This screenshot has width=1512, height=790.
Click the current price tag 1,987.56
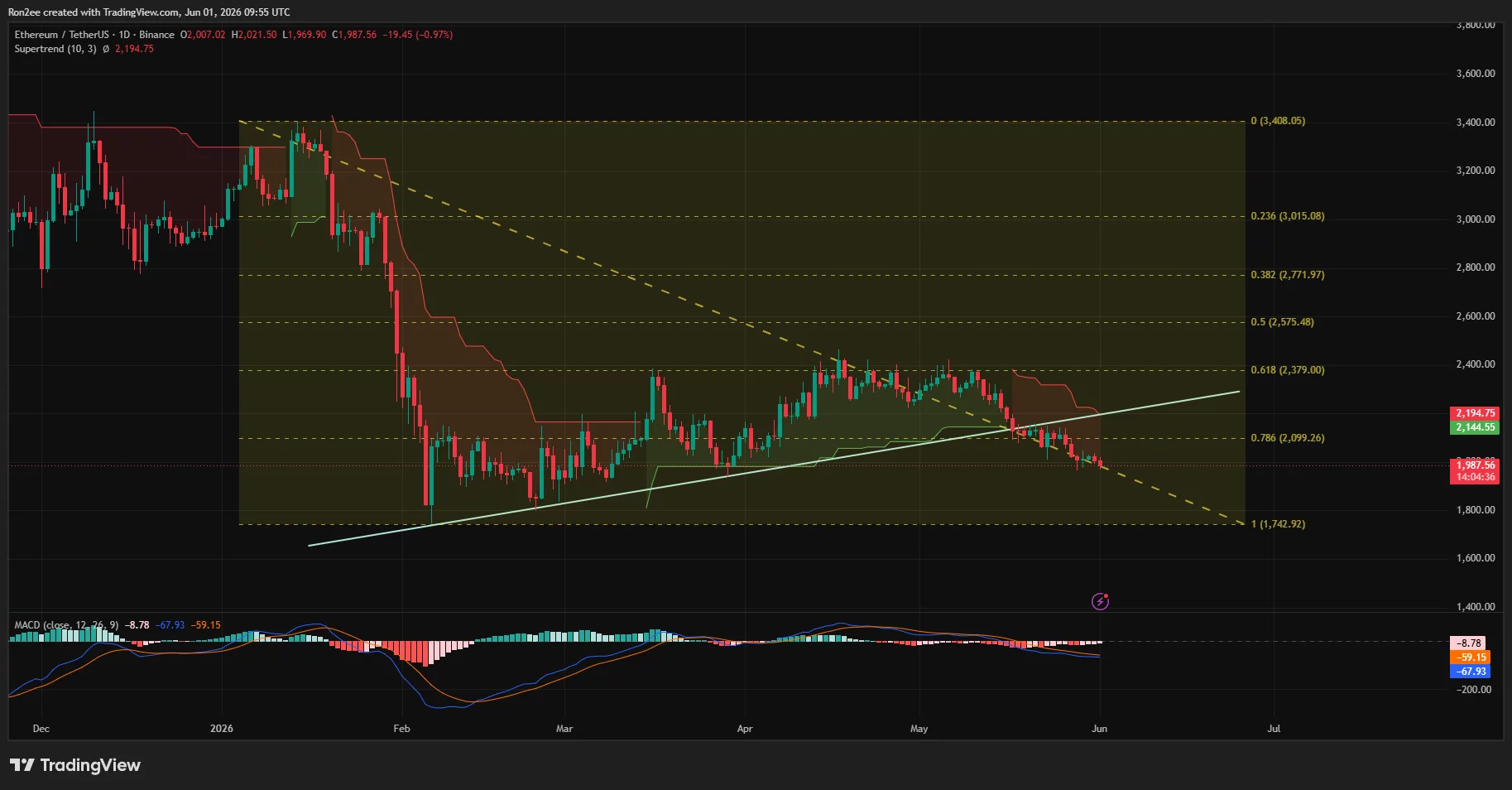click(1475, 465)
